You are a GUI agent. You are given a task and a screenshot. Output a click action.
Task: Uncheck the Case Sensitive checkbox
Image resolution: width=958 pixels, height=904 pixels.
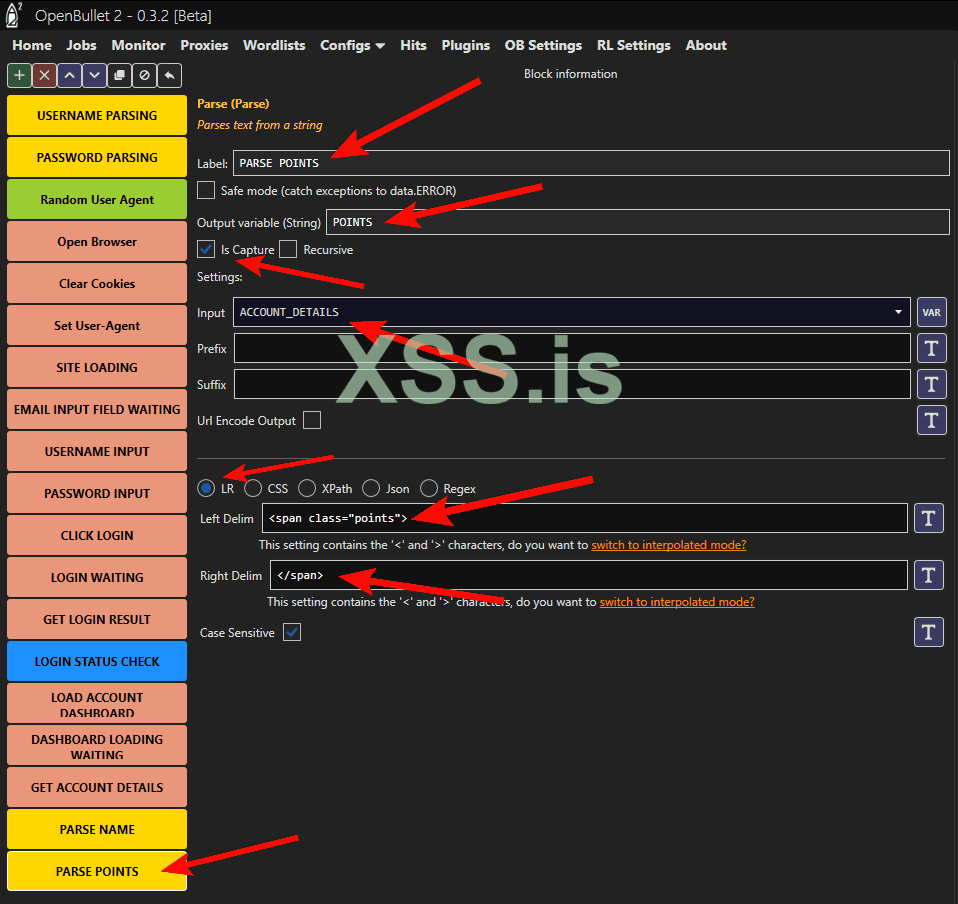tap(292, 632)
